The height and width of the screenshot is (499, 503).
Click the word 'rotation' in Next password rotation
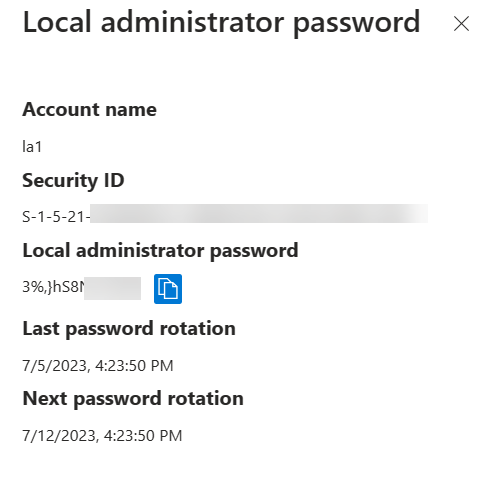pos(206,399)
